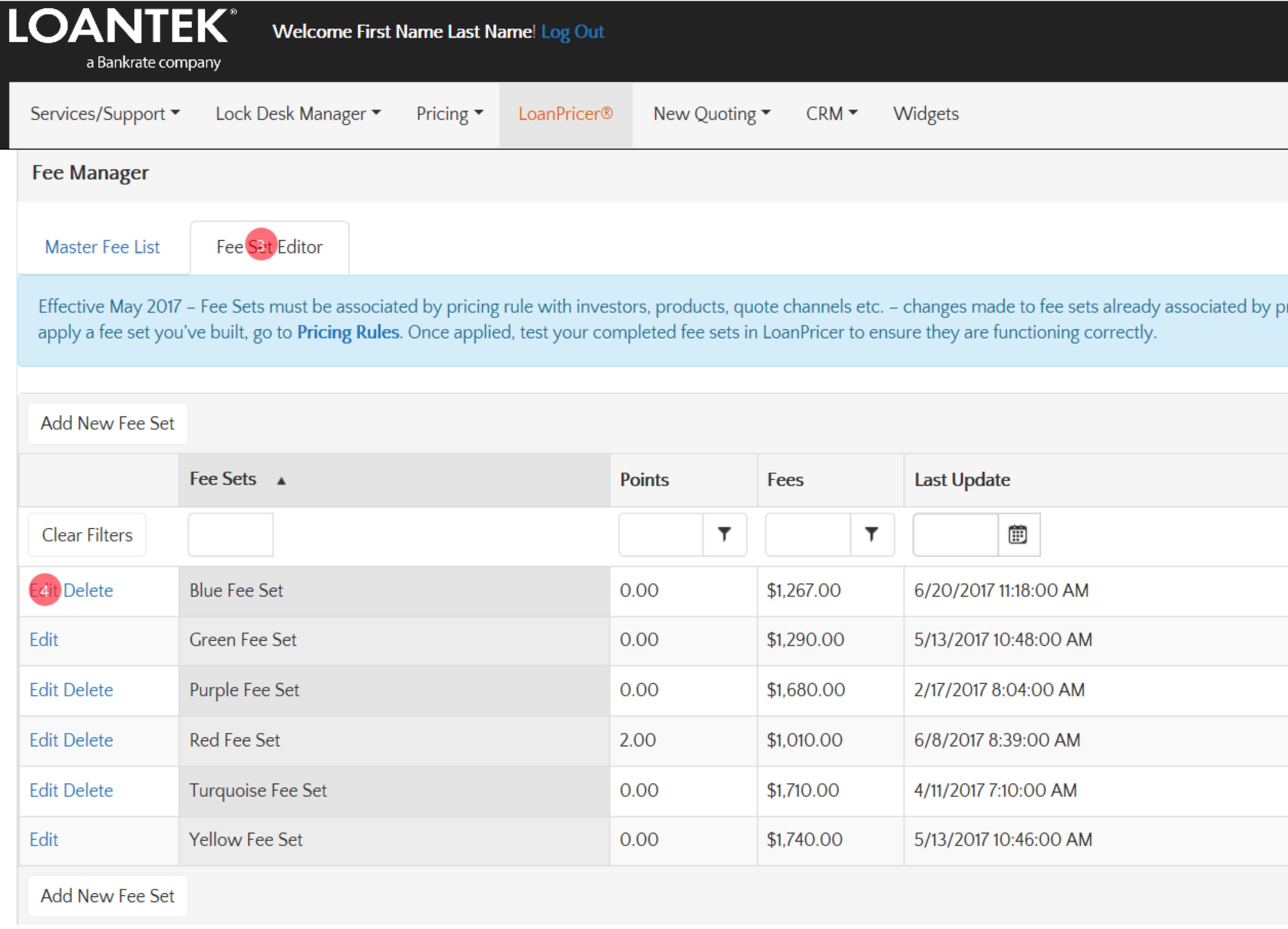This screenshot has width=1288, height=929.
Task: Expand the Pricing menu dropdown
Action: click(449, 114)
